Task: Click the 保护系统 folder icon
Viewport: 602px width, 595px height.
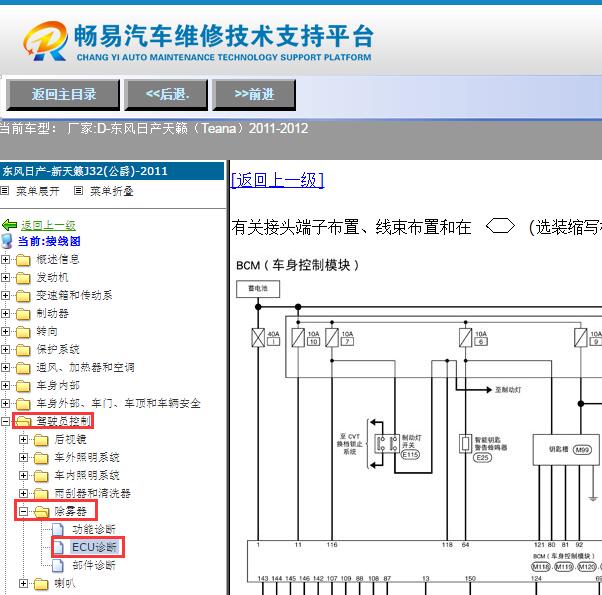Action: pos(23,350)
